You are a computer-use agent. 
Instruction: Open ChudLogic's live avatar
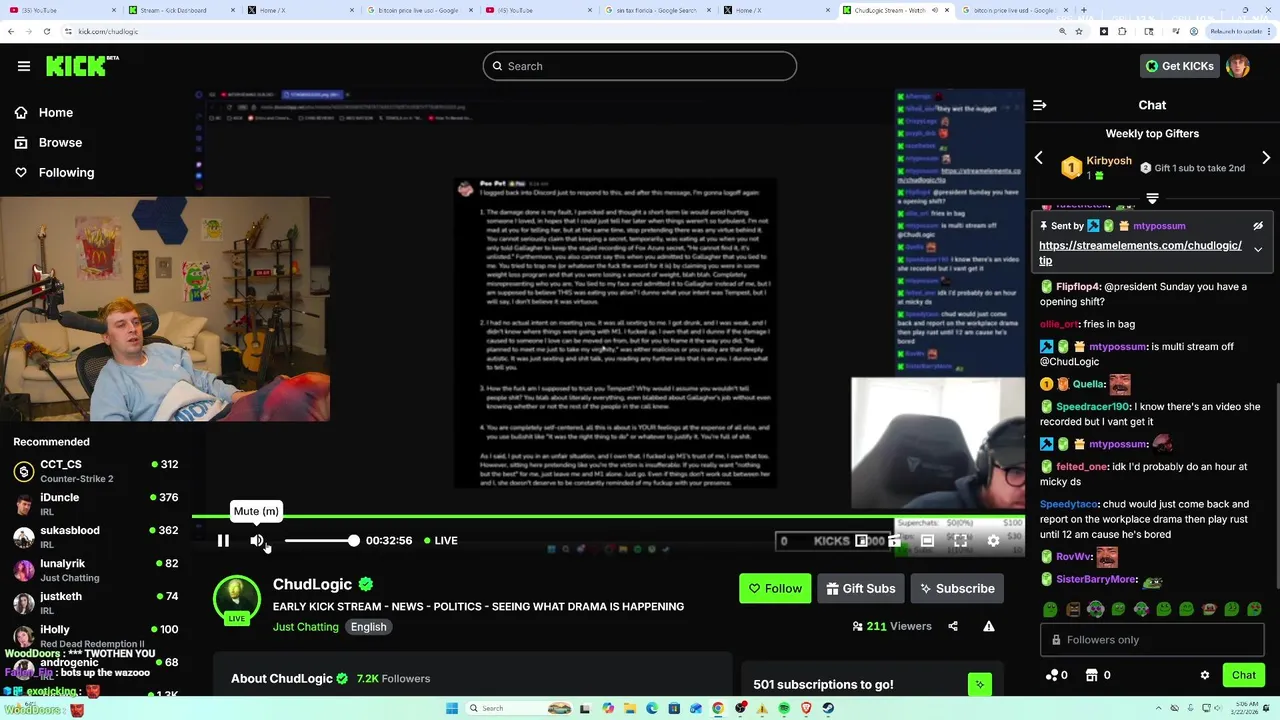237,600
